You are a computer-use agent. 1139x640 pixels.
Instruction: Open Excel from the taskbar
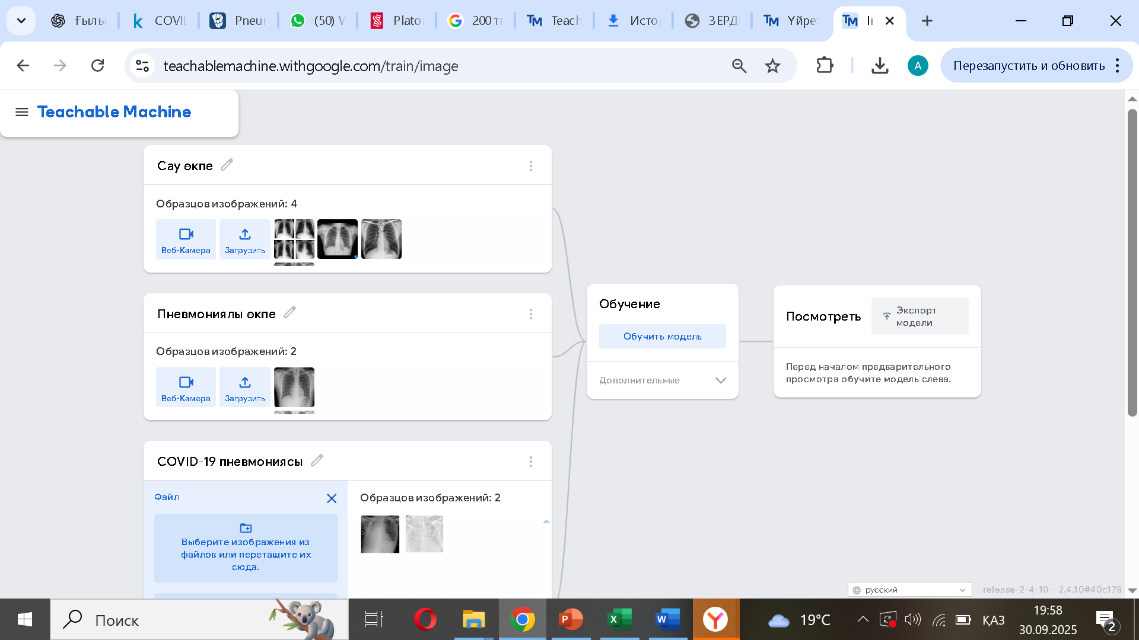(619, 620)
